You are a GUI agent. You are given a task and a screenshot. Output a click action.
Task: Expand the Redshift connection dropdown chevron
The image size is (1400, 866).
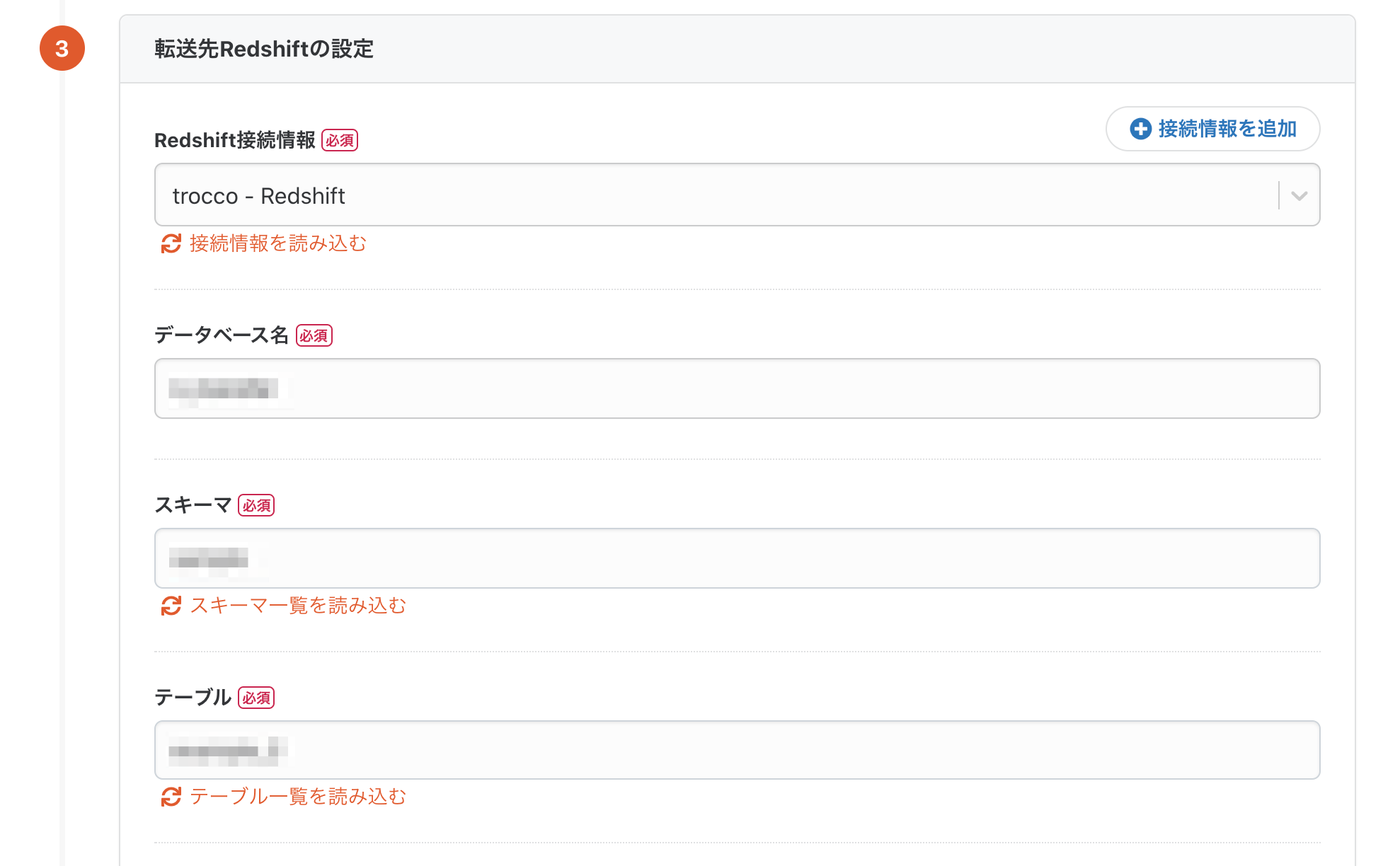1299,195
